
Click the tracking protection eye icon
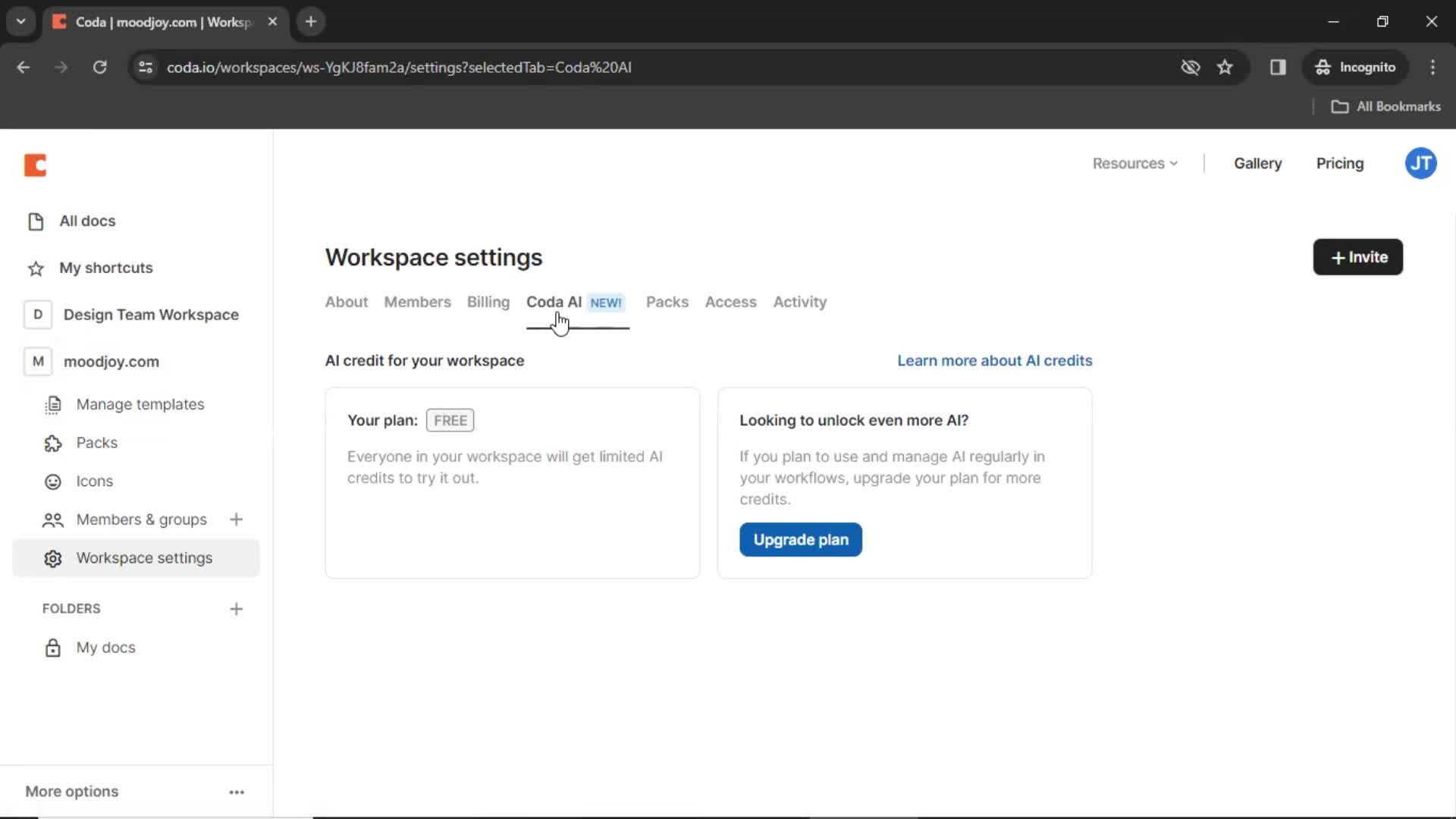pyautogui.click(x=1191, y=67)
